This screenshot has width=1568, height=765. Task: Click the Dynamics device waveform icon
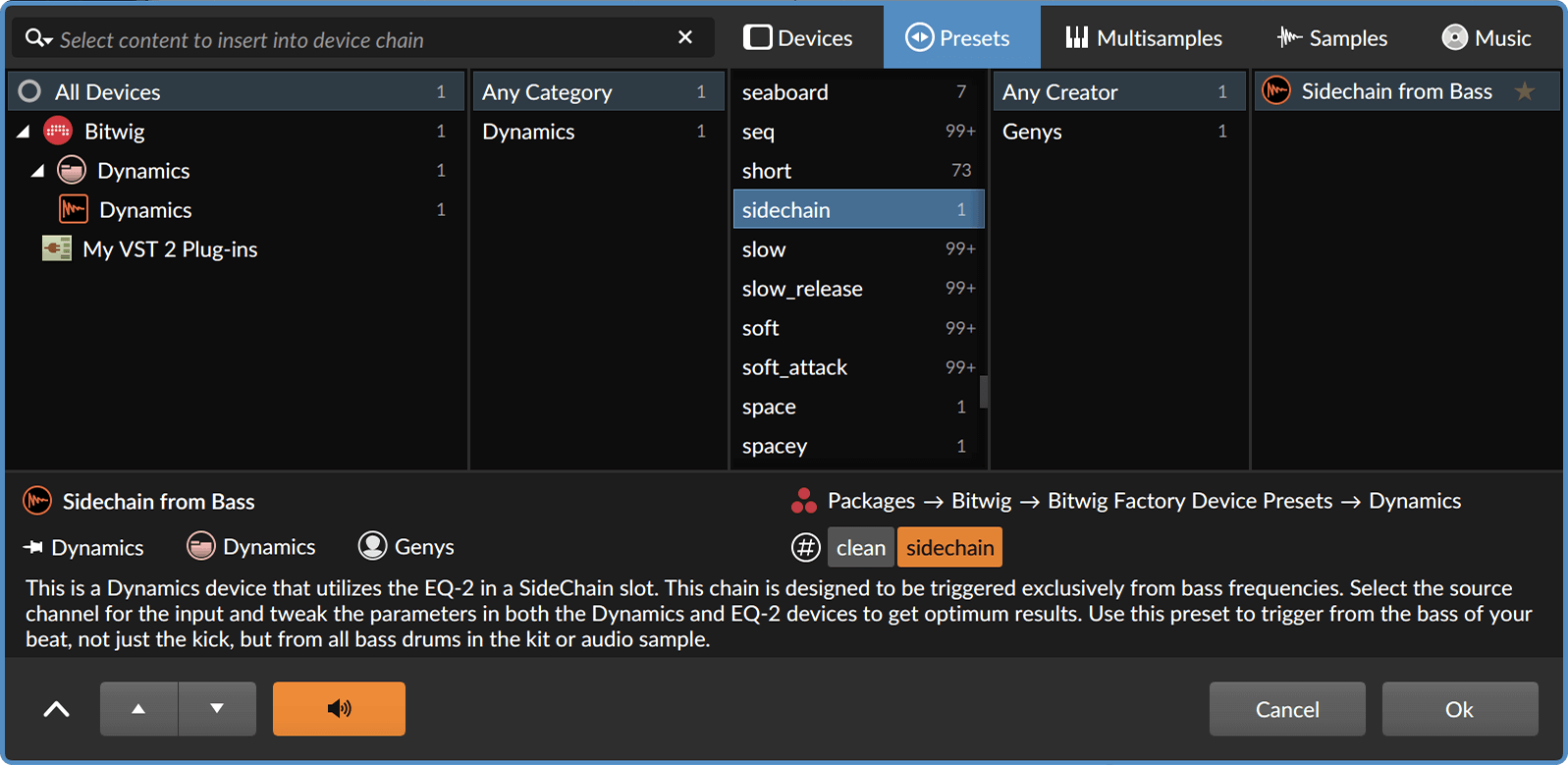(74, 209)
